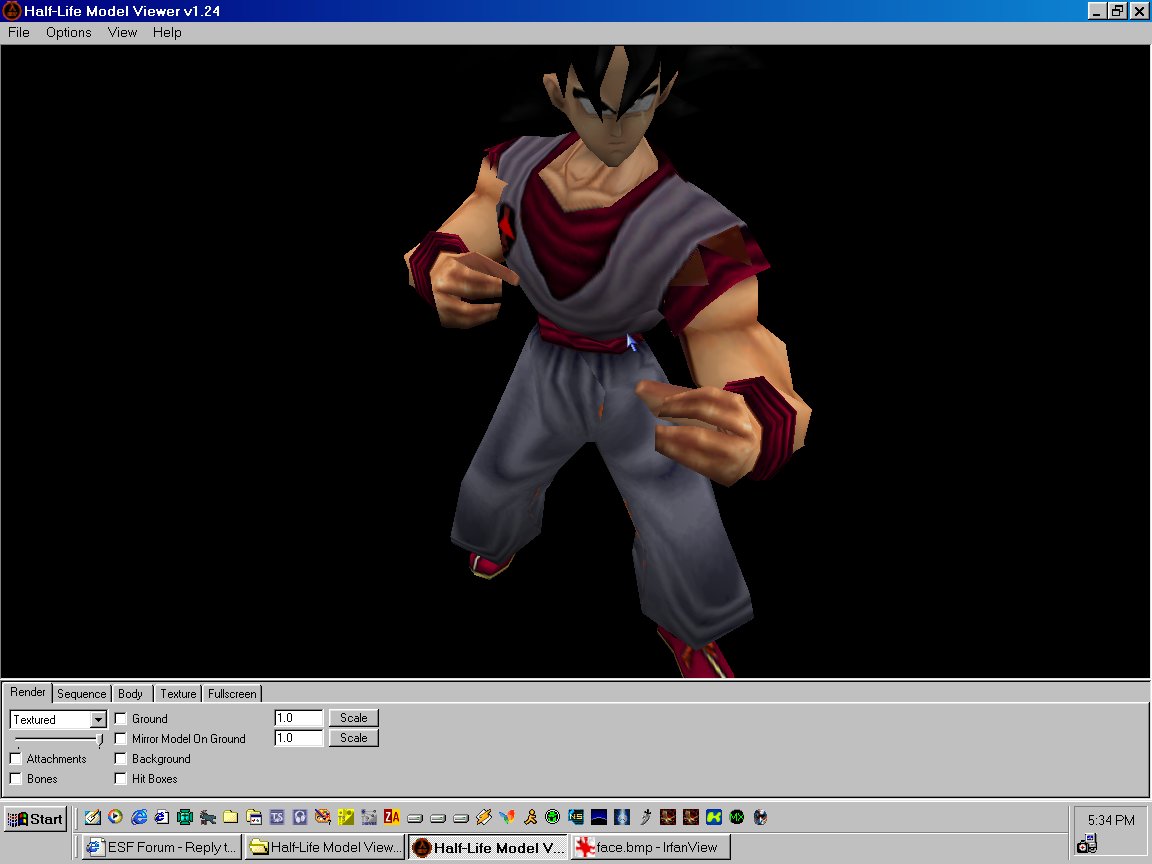The height and width of the screenshot is (864, 1152).
Task: Open Internet Explorer from quick launch bar
Action: tap(139, 817)
